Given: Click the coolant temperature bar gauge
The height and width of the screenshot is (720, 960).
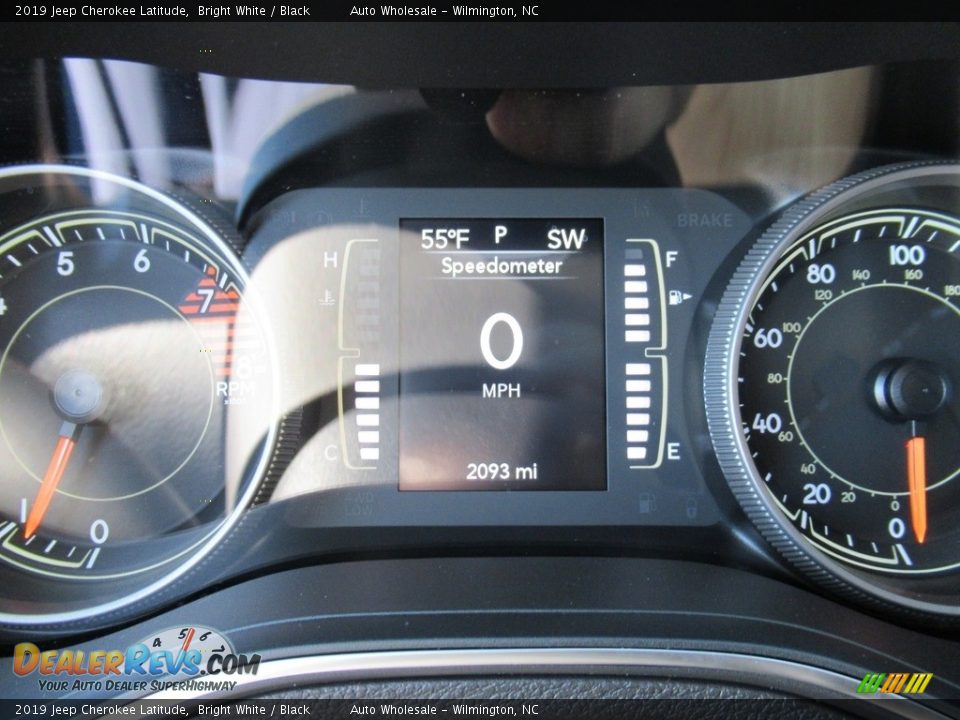Looking at the screenshot, I should (x=367, y=355).
